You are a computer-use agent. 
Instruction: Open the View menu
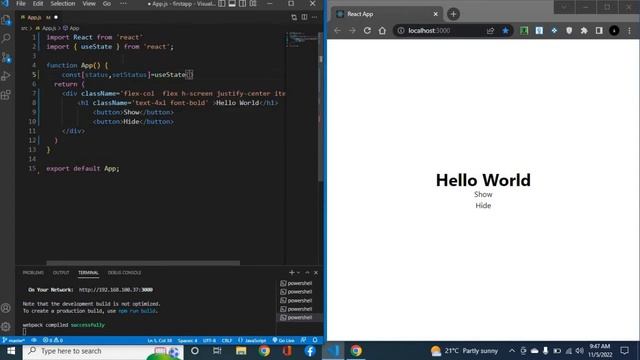89,4
